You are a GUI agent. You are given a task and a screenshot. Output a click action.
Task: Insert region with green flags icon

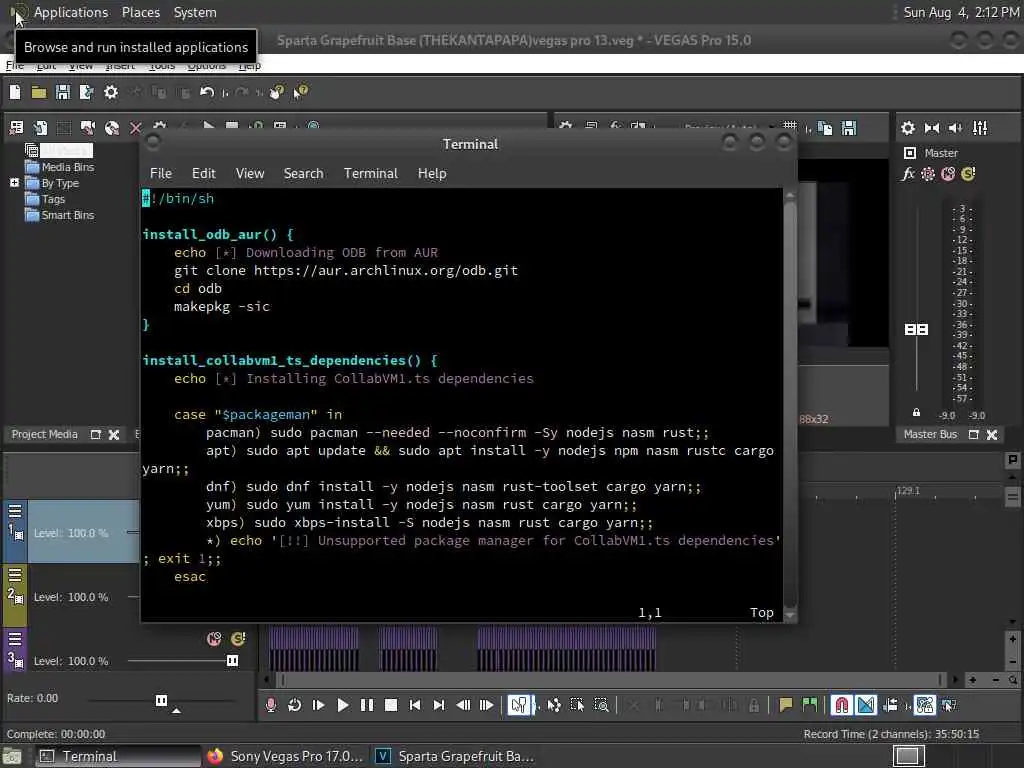pos(810,705)
